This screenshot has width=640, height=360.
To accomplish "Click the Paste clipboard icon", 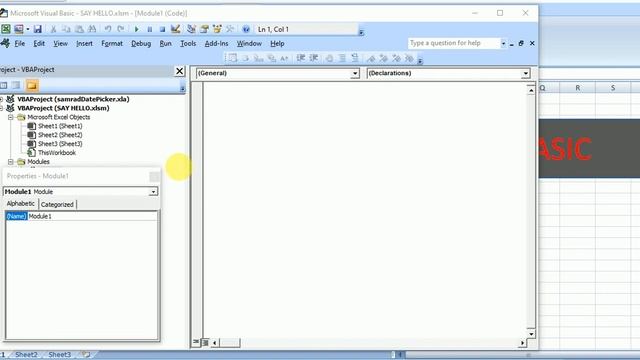I will click(x=79, y=29).
